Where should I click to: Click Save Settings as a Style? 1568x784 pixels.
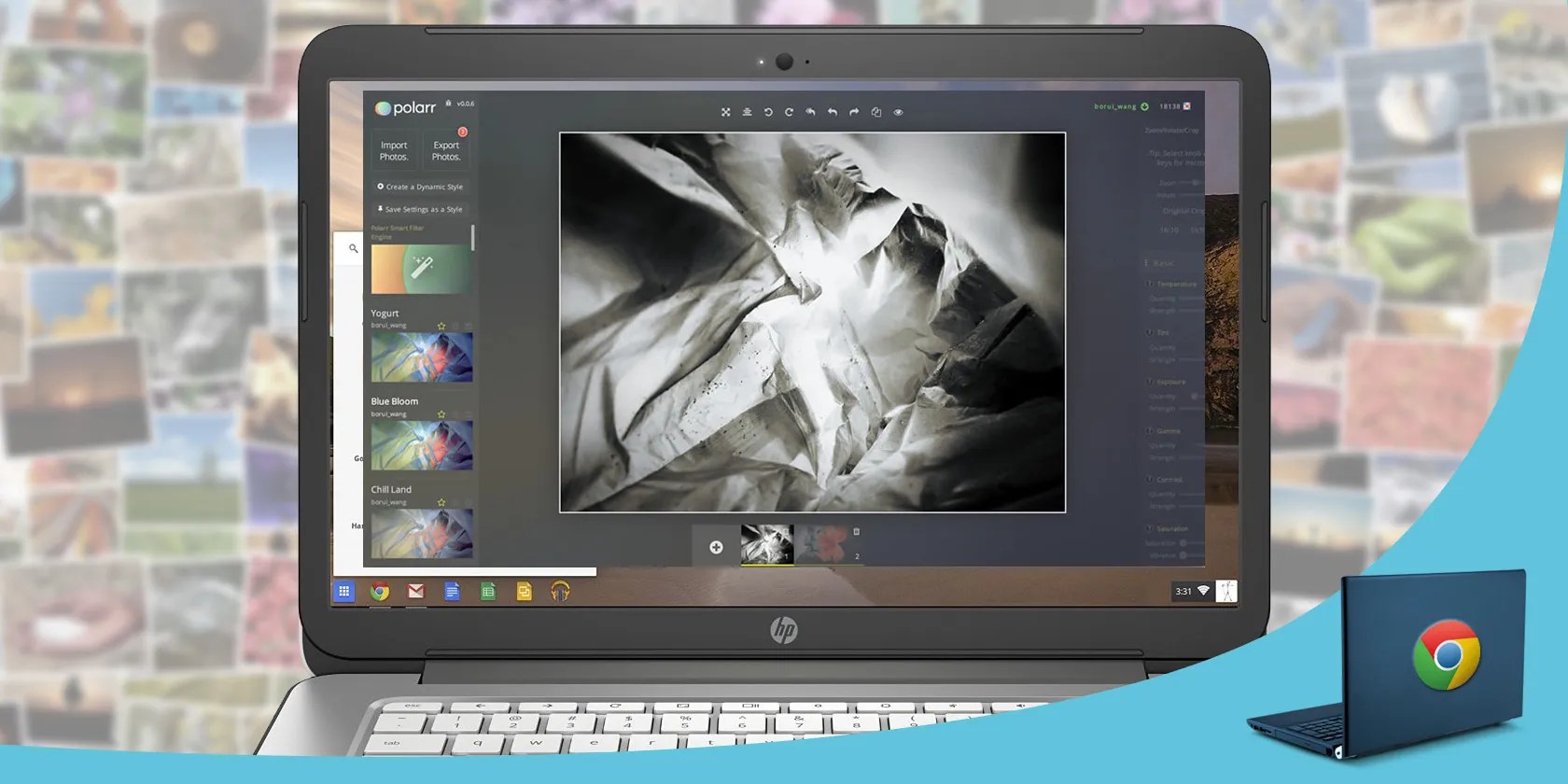pos(420,209)
